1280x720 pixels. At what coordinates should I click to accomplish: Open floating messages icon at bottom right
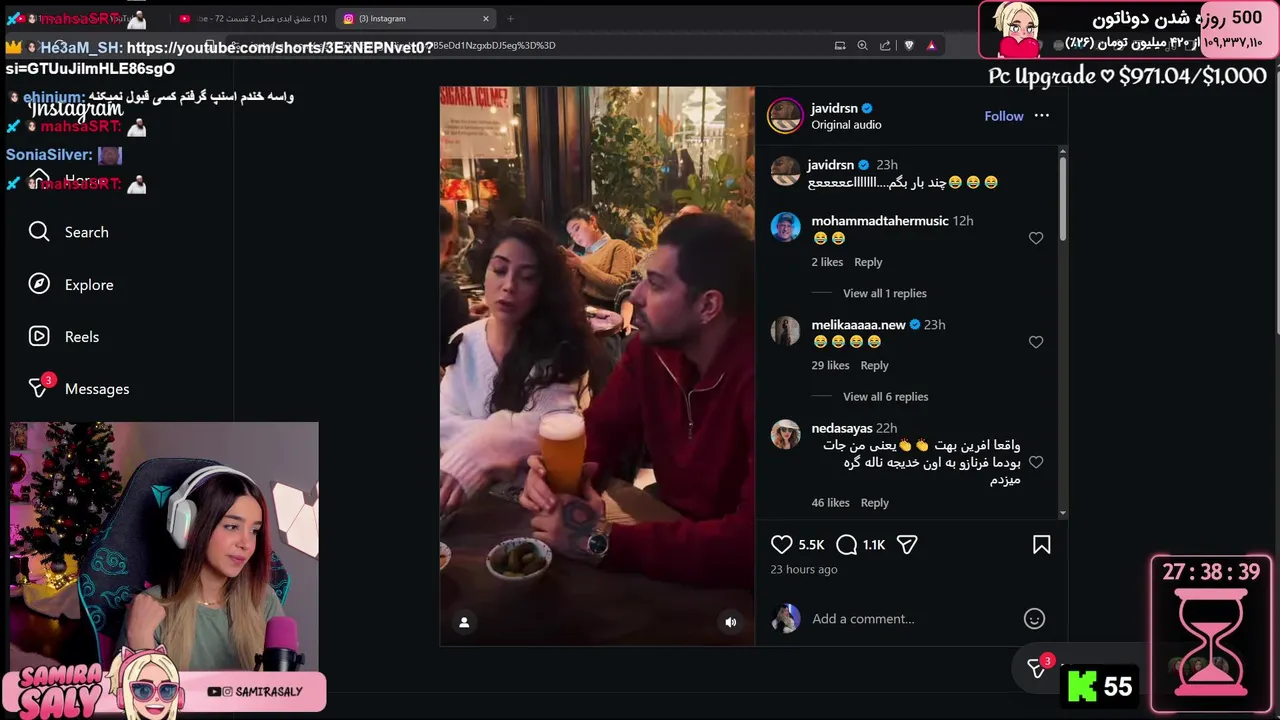(1039, 668)
